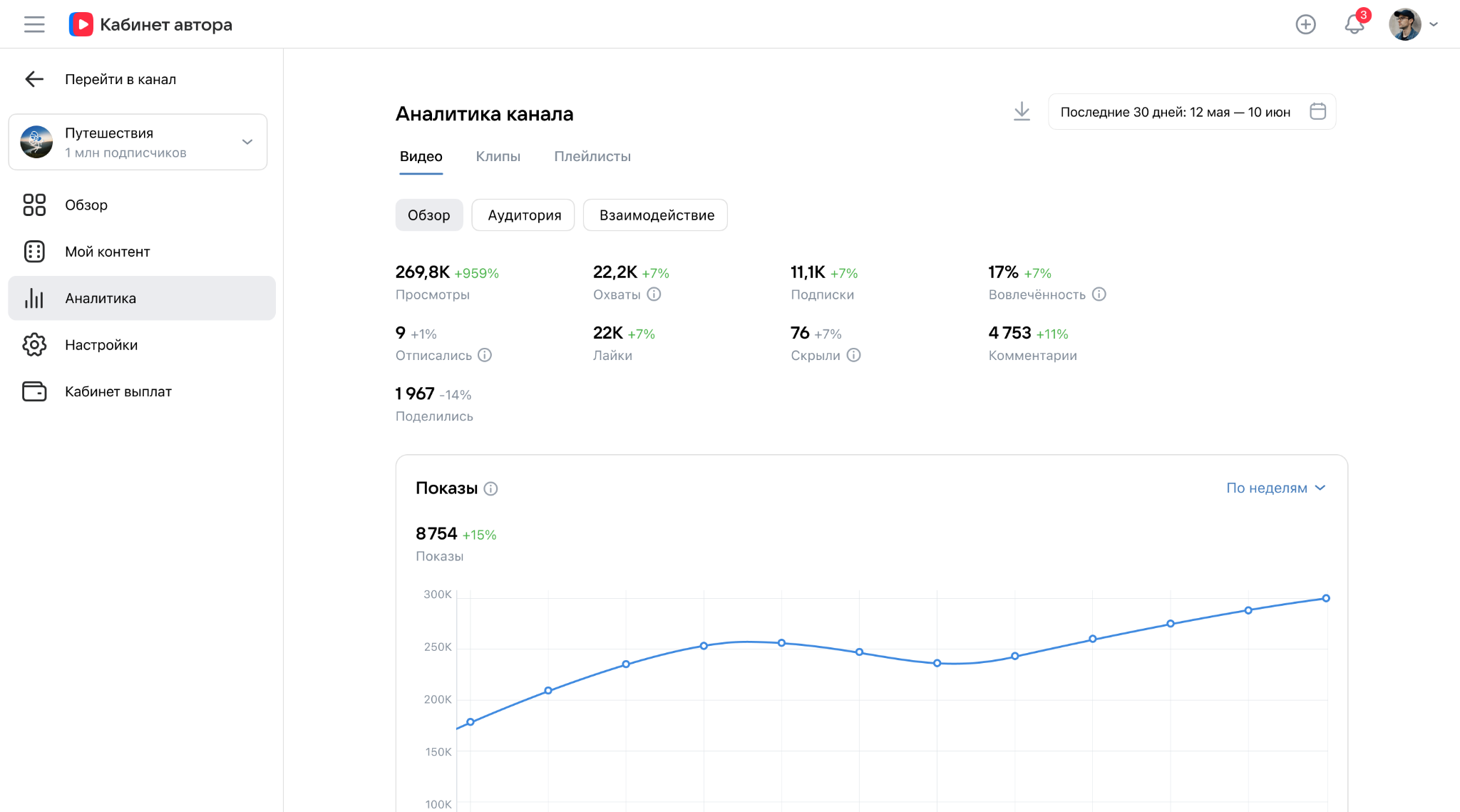Click the last data point on chart
The height and width of the screenshot is (812, 1460).
click(1326, 598)
